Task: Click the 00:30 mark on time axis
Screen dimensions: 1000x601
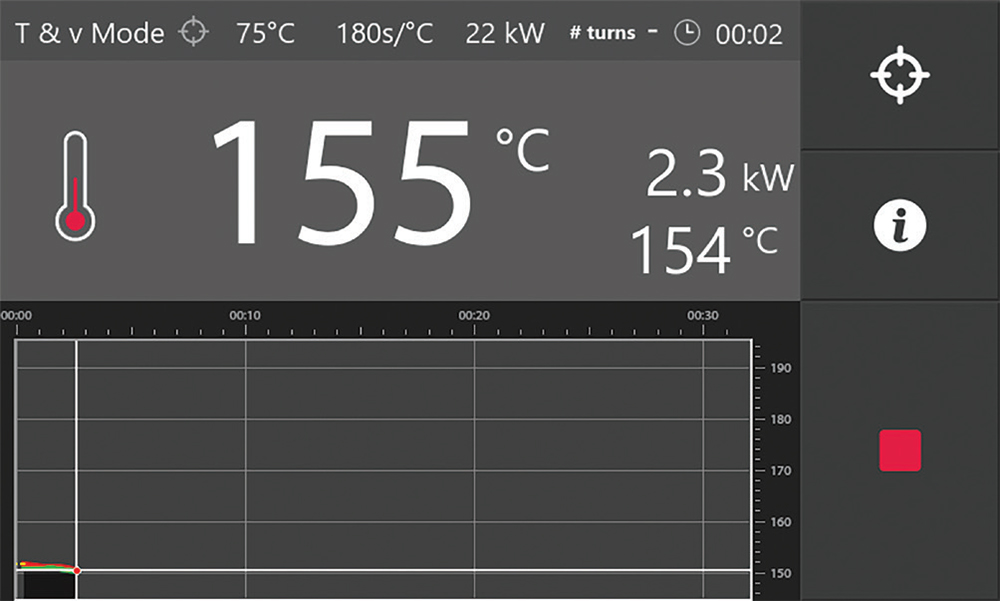Action: 702,315
